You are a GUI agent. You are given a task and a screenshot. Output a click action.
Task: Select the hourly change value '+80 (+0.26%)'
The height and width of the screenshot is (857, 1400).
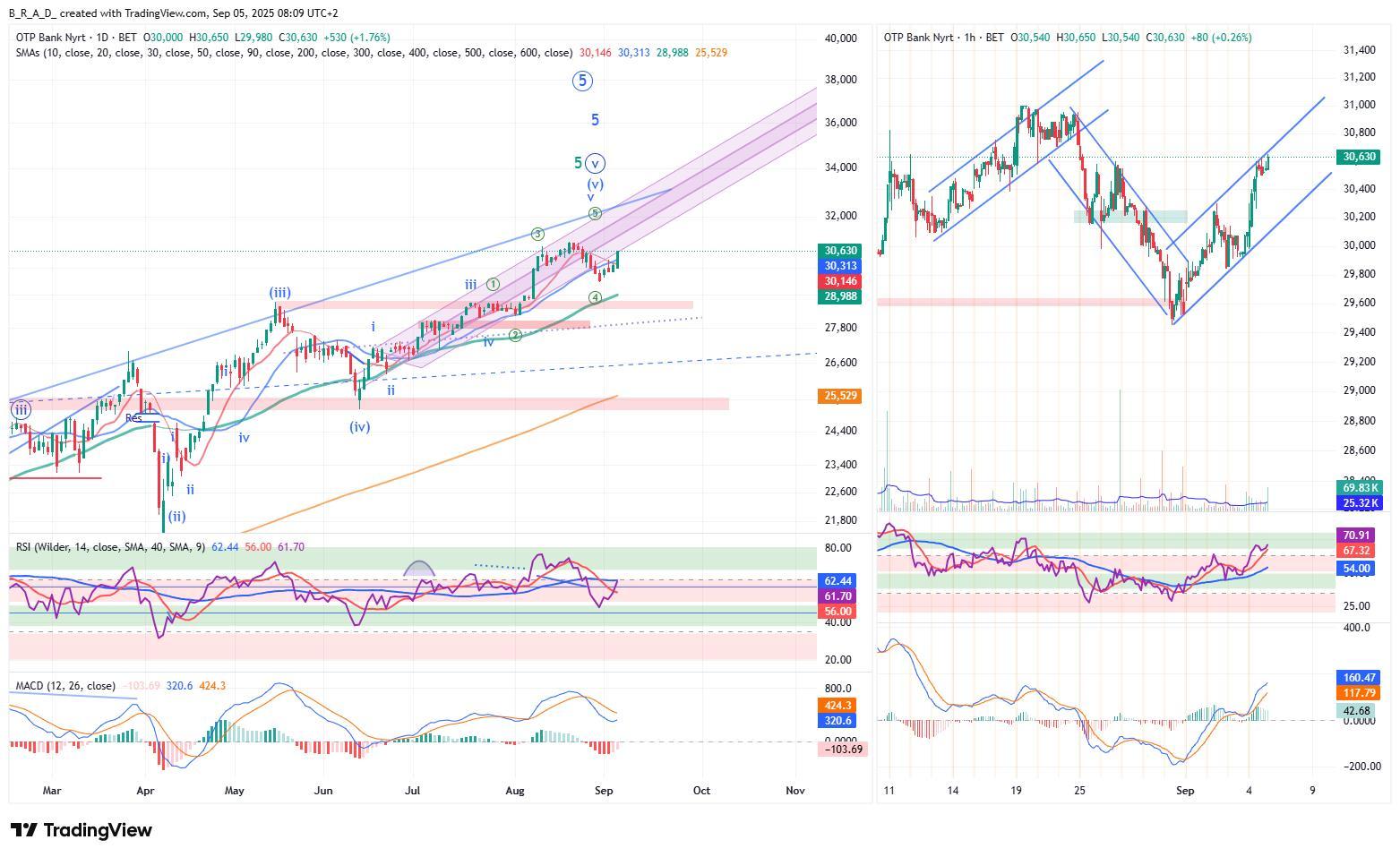pos(1221,38)
